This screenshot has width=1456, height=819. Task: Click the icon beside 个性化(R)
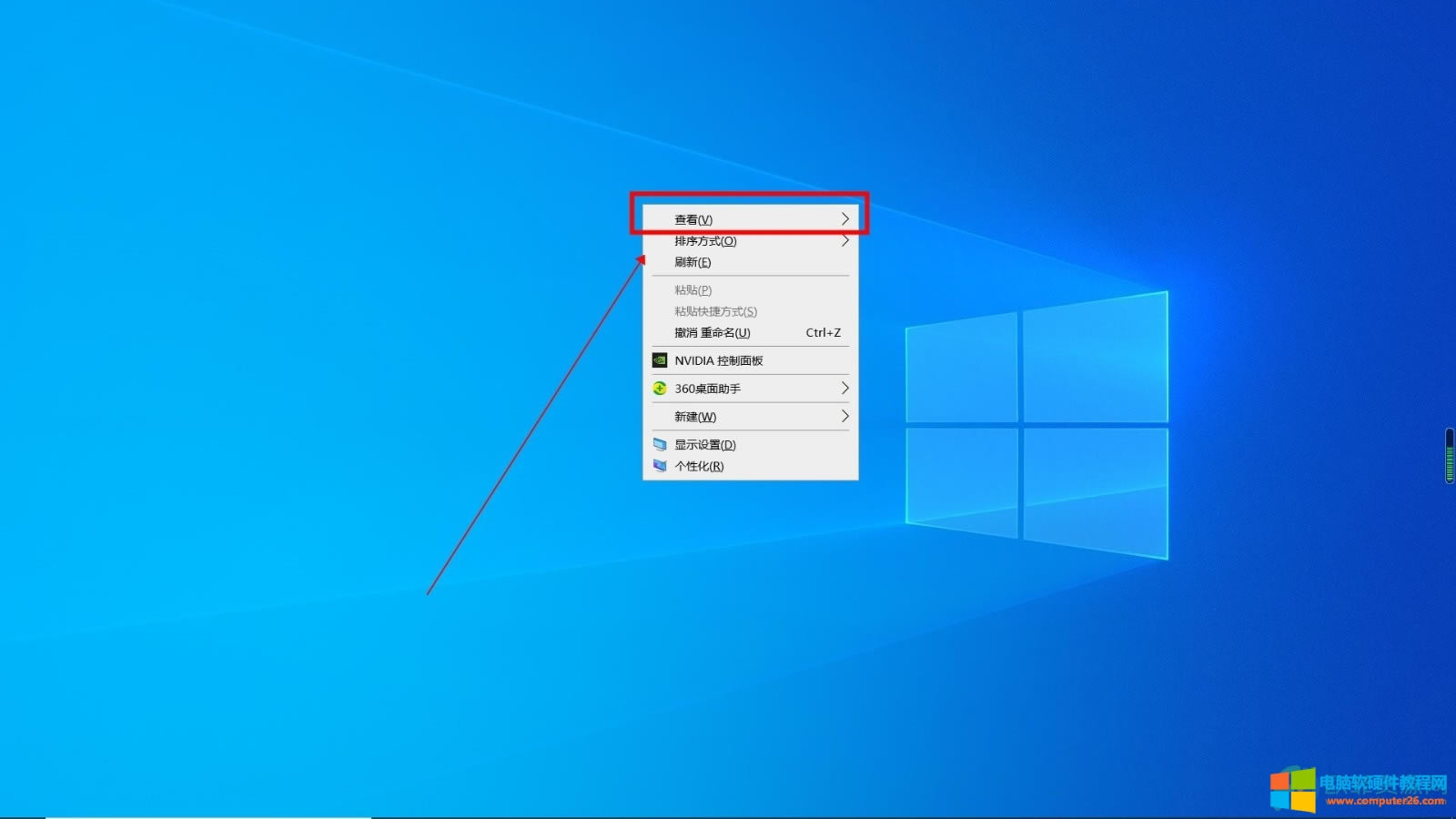(660, 466)
